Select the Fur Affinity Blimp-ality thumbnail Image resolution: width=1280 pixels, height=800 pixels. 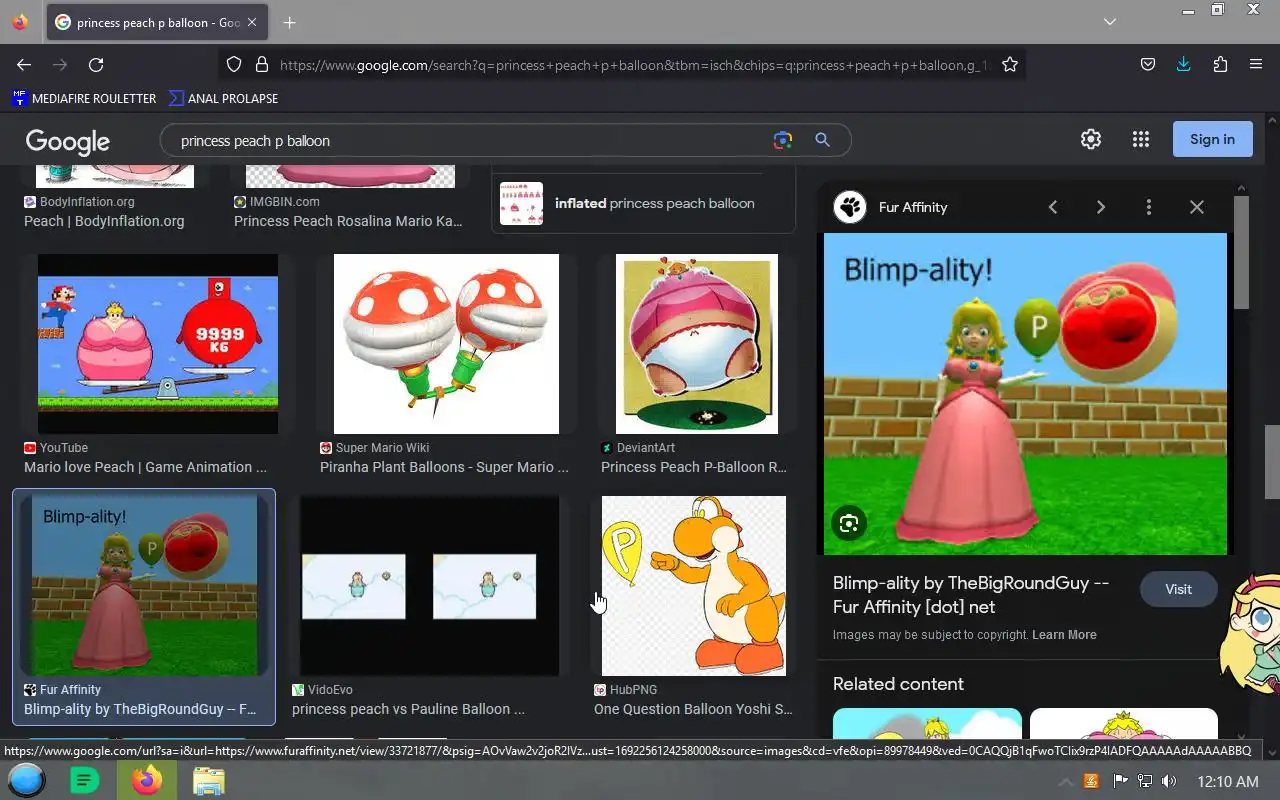click(x=144, y=586)
